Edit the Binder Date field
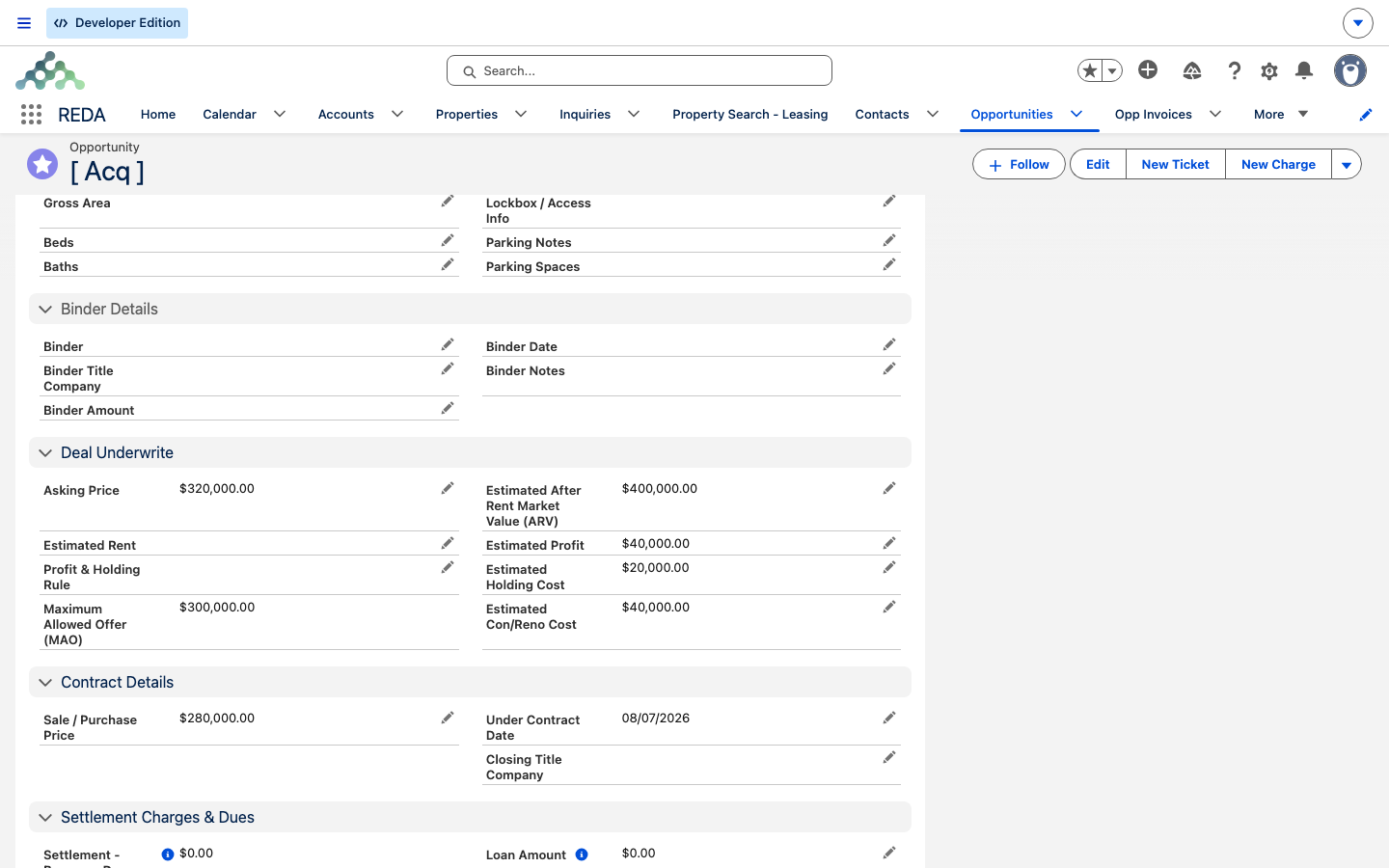Viewport: 1389px width, 868px height. (x=889, y=344)
